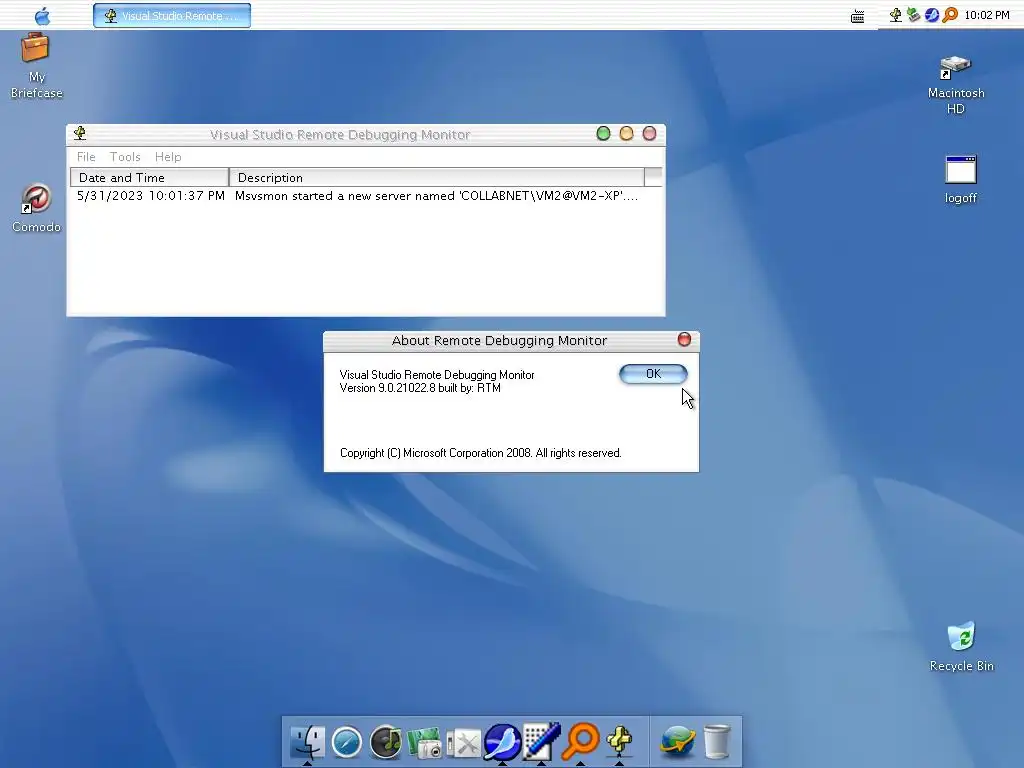Launch SeaMonkey bird icon in dock
Screen dimensions: 1024x768
502,742
